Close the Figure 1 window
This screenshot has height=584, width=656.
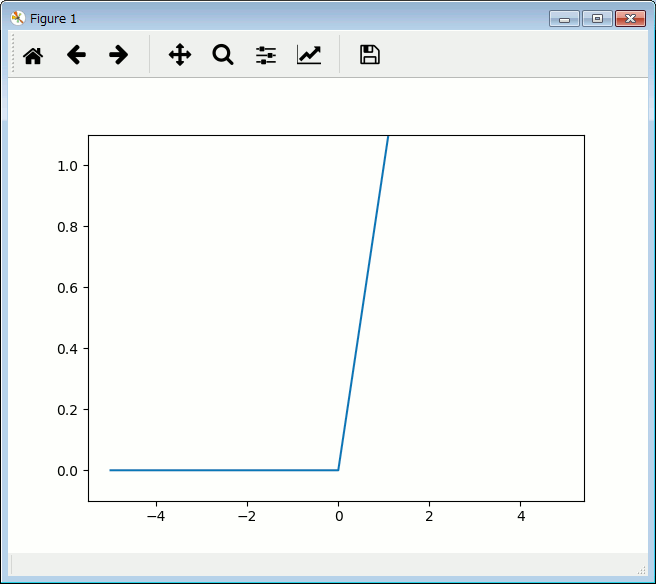[630, 18]
